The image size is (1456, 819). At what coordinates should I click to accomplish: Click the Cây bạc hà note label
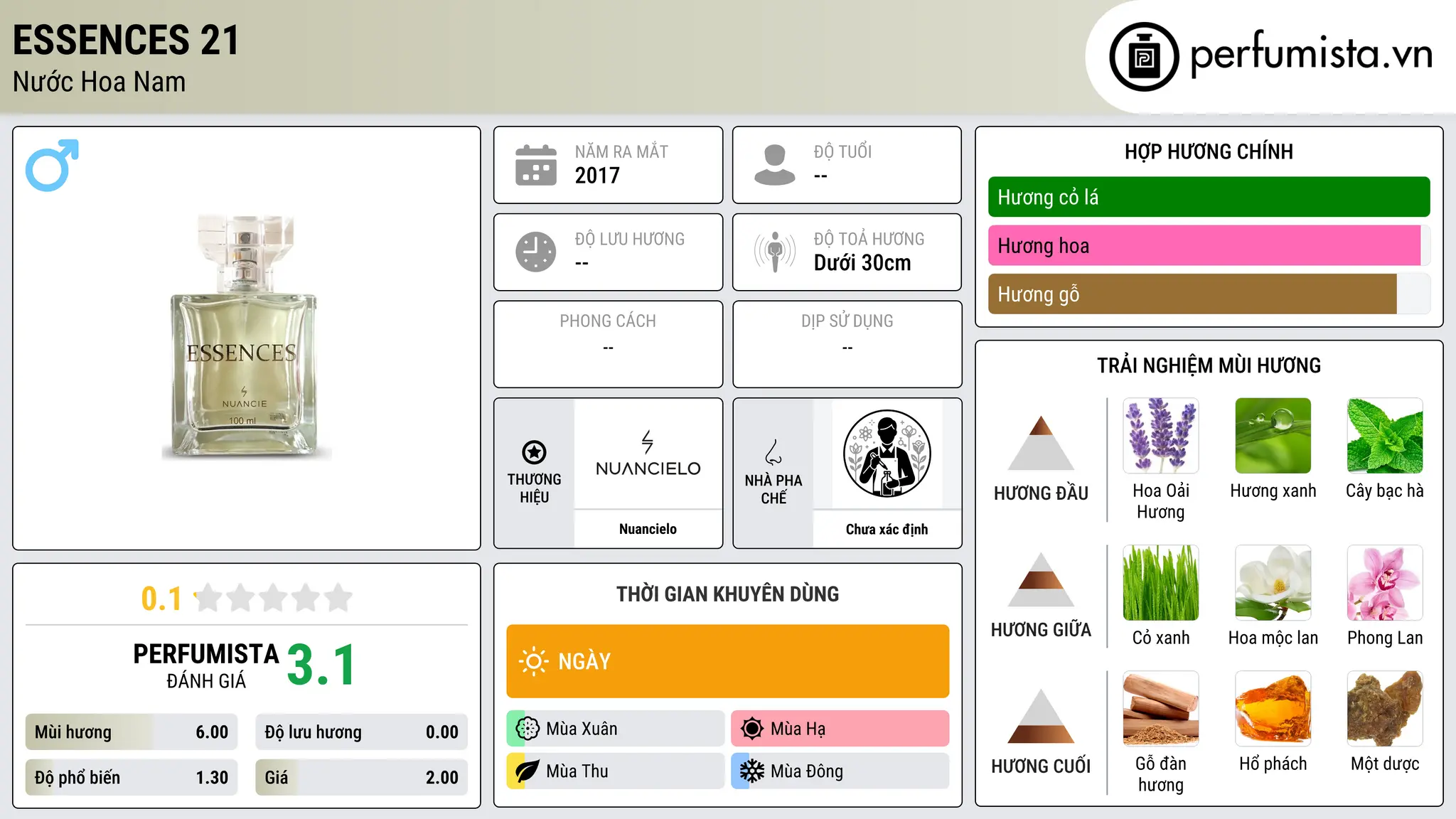(x=1385, y=491)
